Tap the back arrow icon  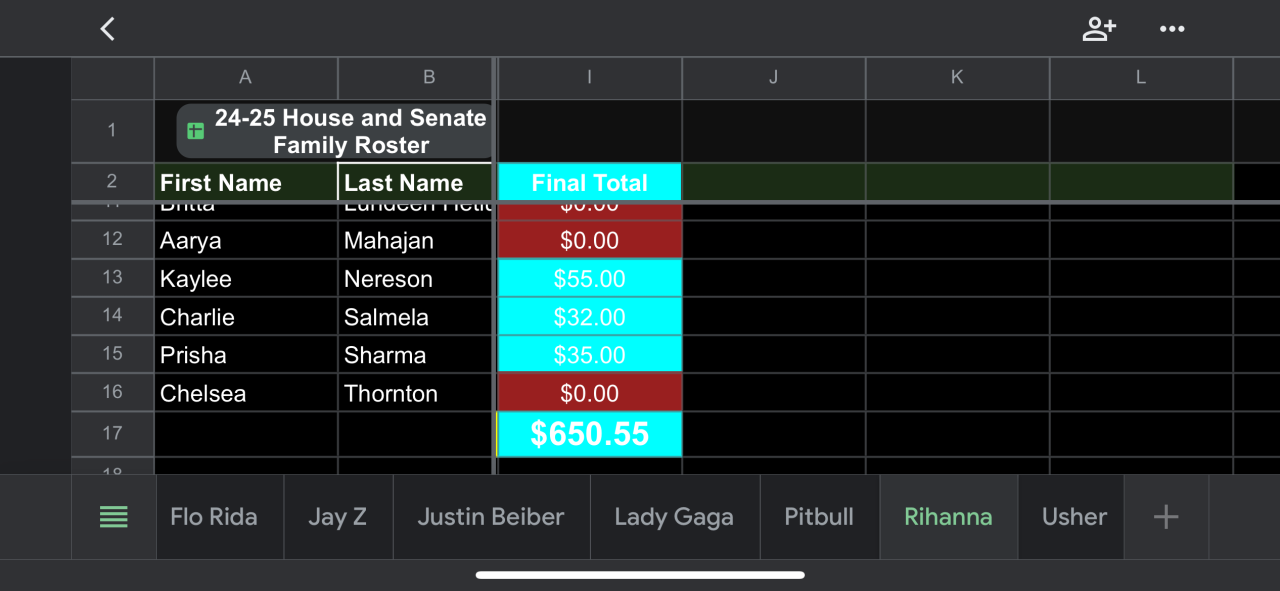click(x=108, y=29)
